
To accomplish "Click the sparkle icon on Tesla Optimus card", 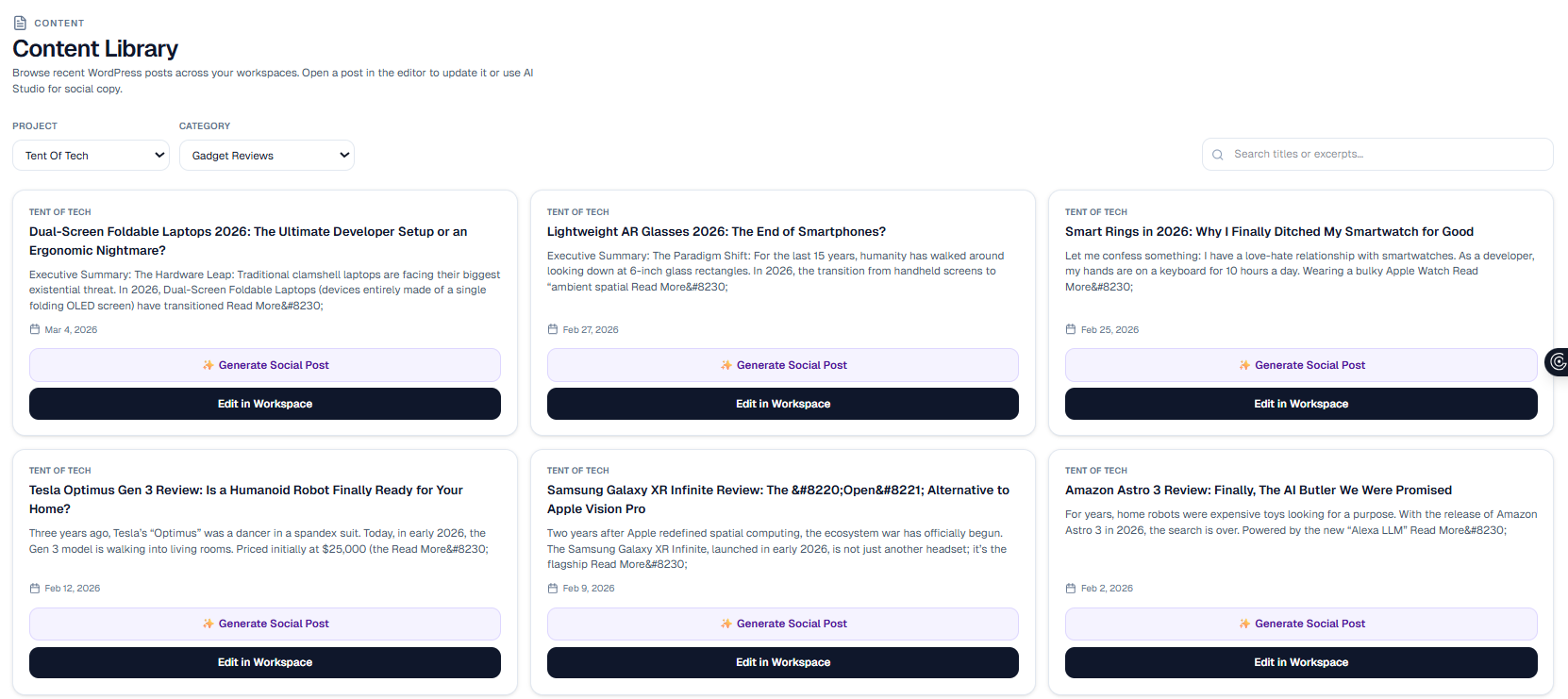I will tap(209, 624).
